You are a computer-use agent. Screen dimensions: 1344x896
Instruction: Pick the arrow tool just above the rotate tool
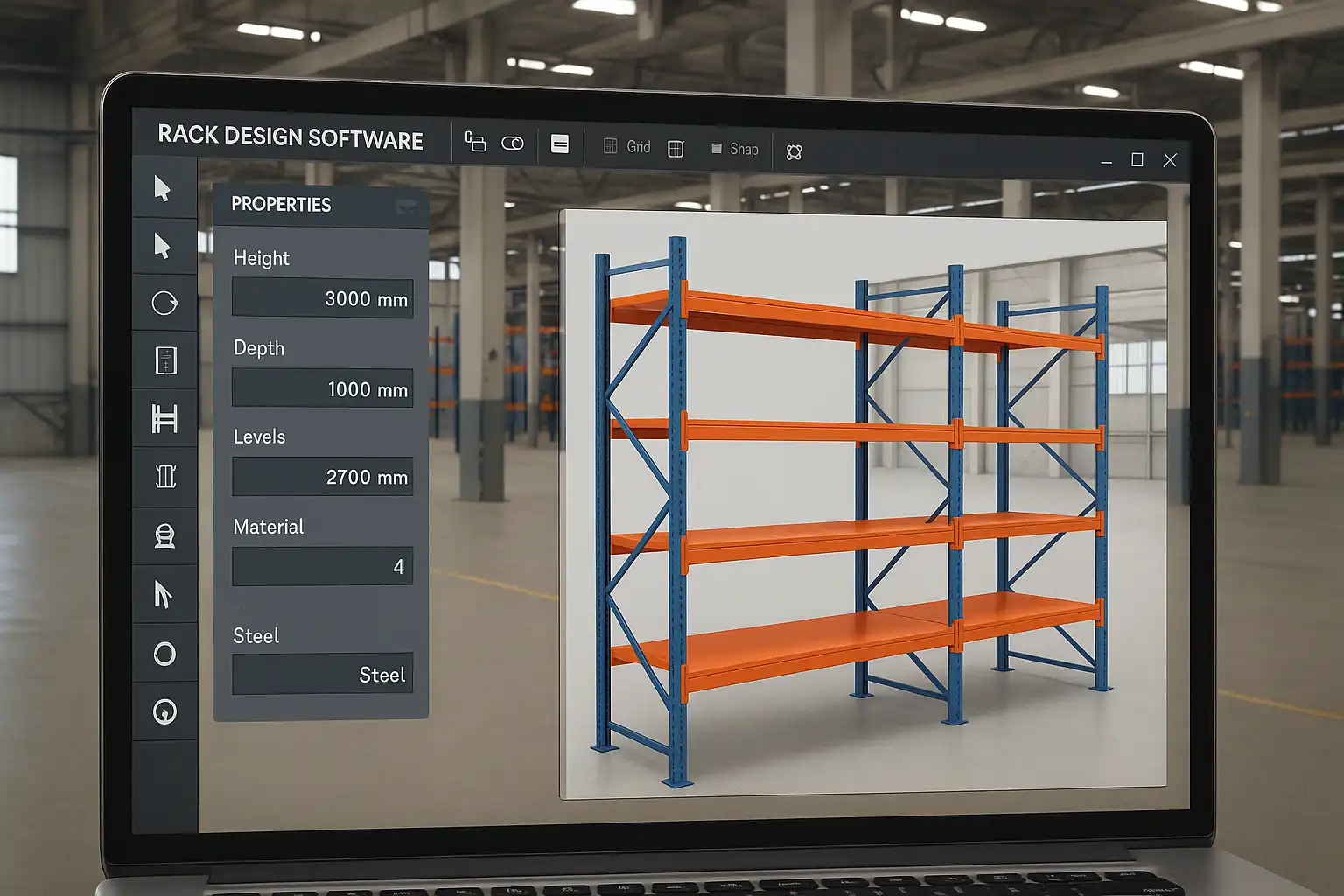point(163,246)
